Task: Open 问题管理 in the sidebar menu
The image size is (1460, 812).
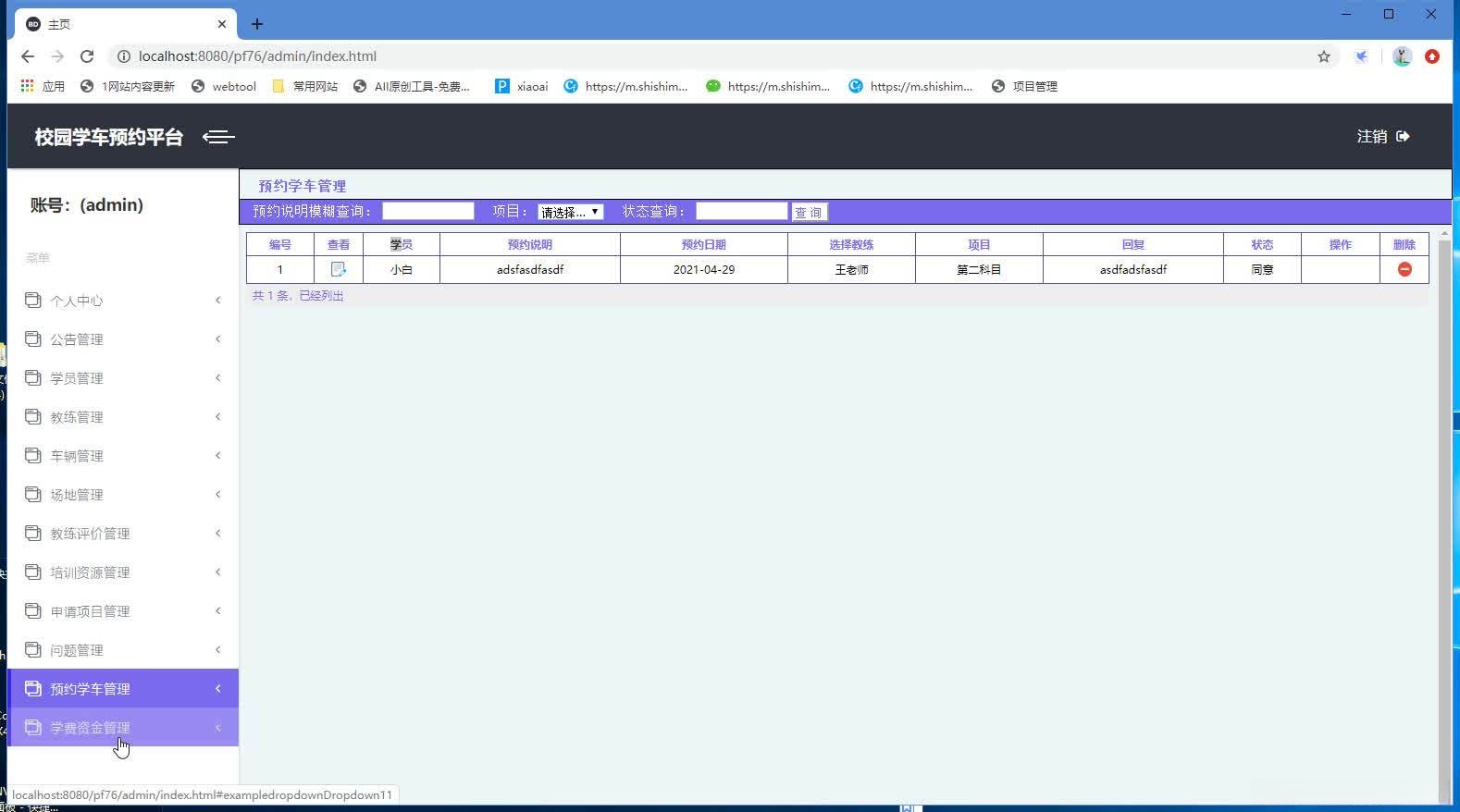Action: (123, 650)
